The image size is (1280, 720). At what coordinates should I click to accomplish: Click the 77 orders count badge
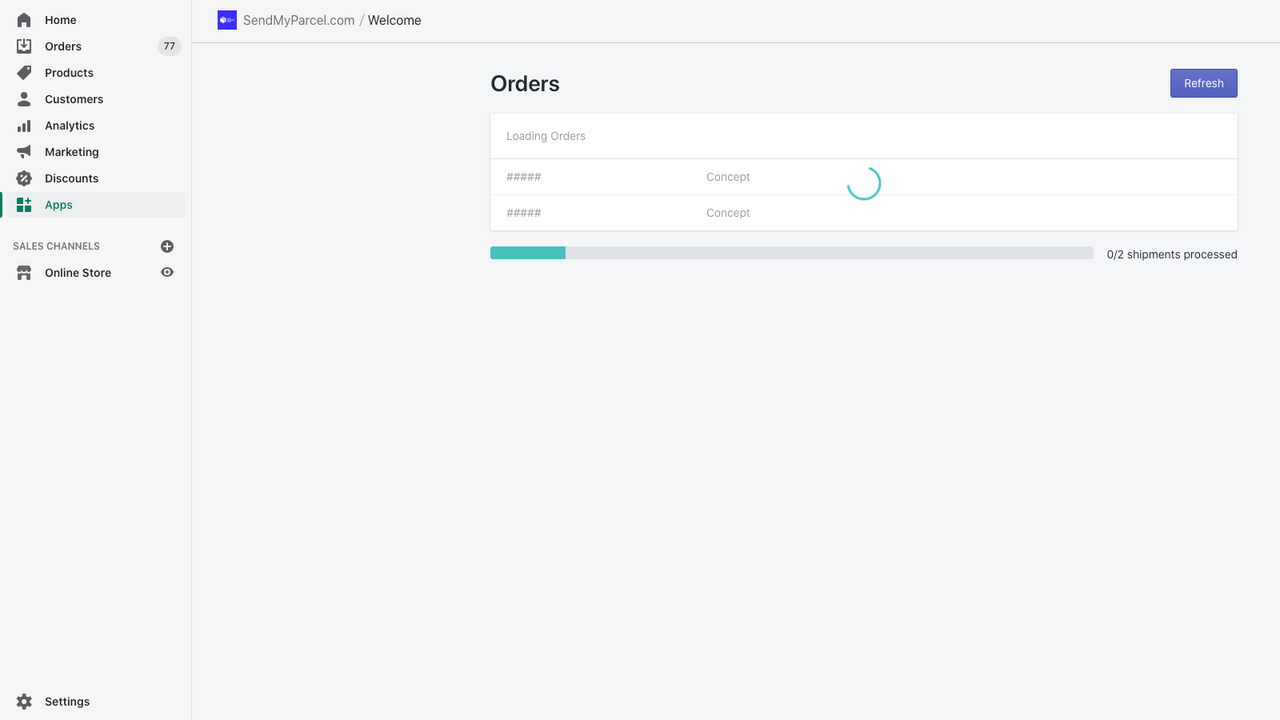point(169,46)
